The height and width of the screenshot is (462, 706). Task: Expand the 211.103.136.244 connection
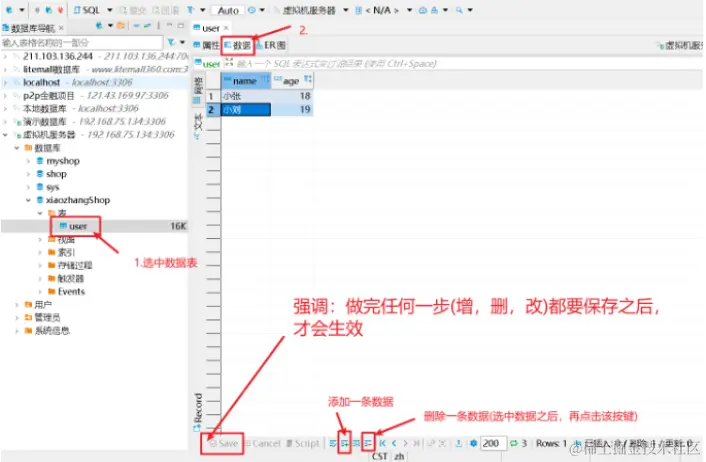coord(5,56)
